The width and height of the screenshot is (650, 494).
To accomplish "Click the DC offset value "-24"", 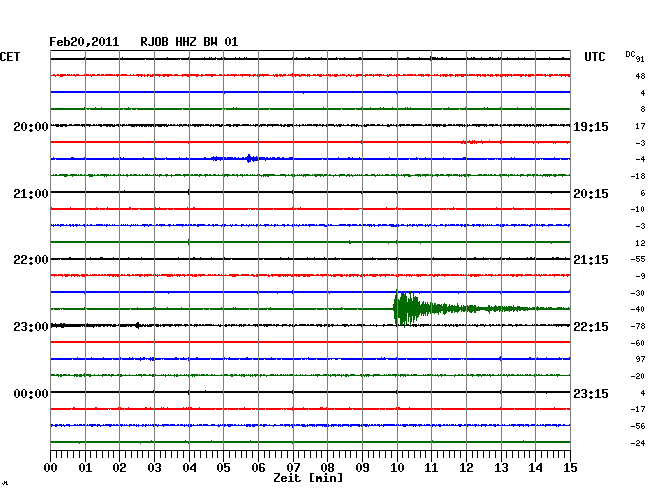I will (x=638, y=443).
